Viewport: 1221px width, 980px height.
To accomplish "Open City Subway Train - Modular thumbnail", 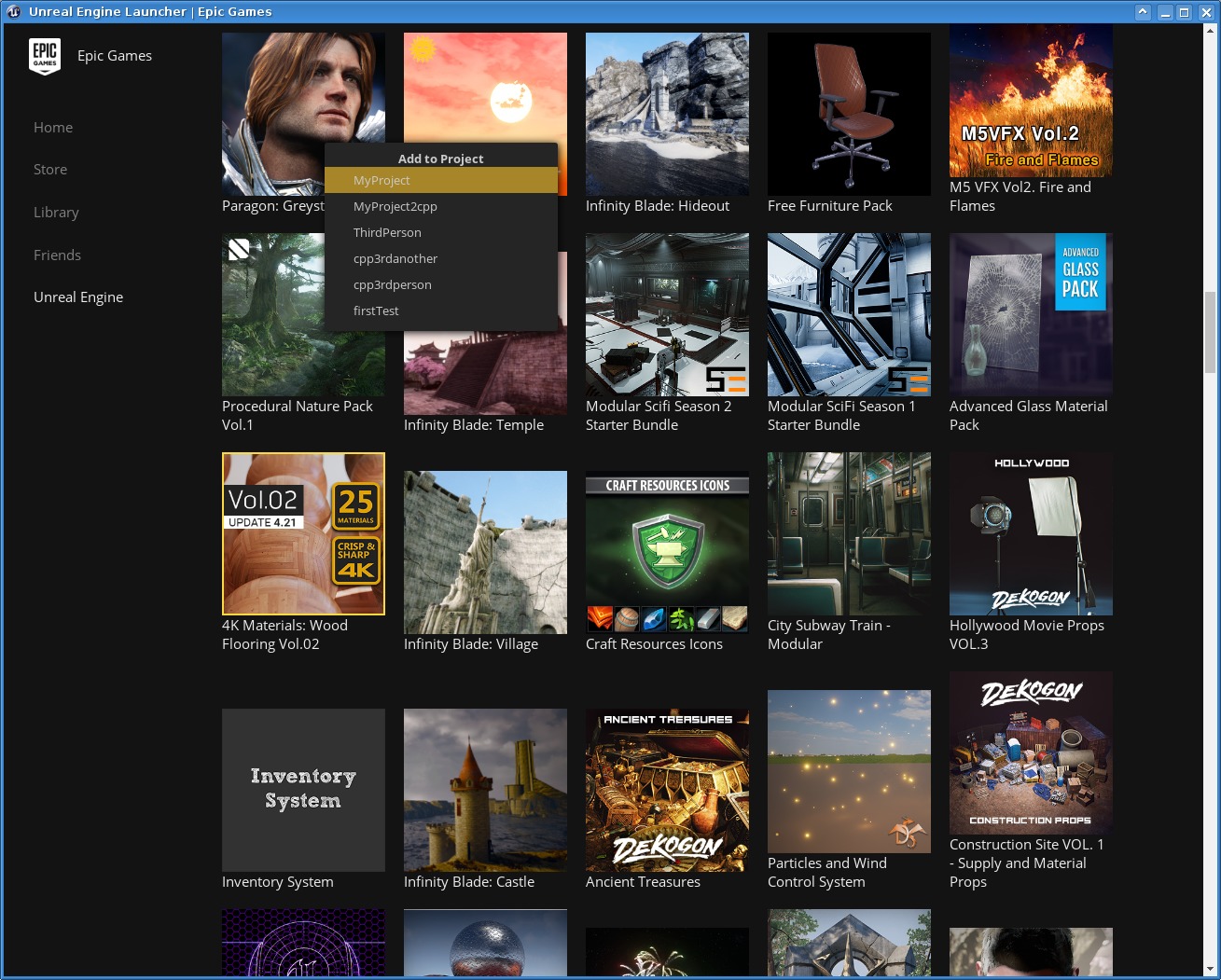I will coord(849,533).
